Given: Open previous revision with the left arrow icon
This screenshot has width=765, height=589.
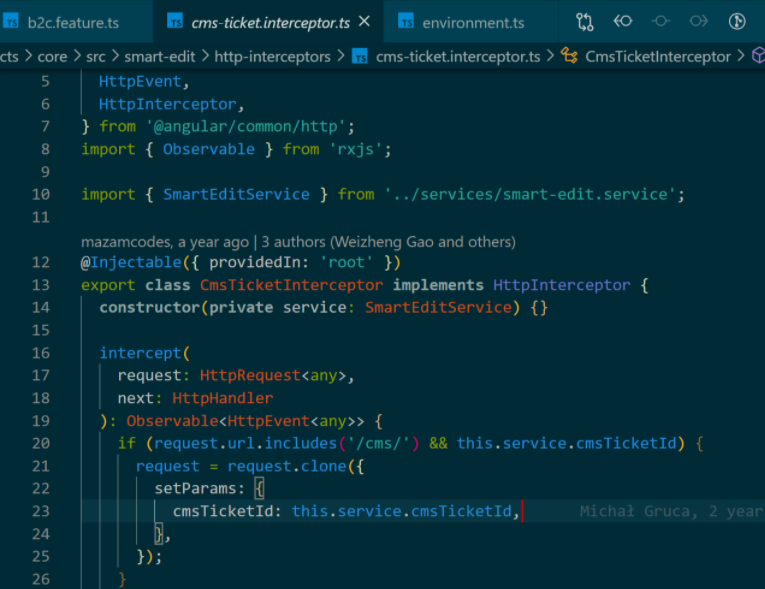Looking at the screenshot, I should (623, 21).
